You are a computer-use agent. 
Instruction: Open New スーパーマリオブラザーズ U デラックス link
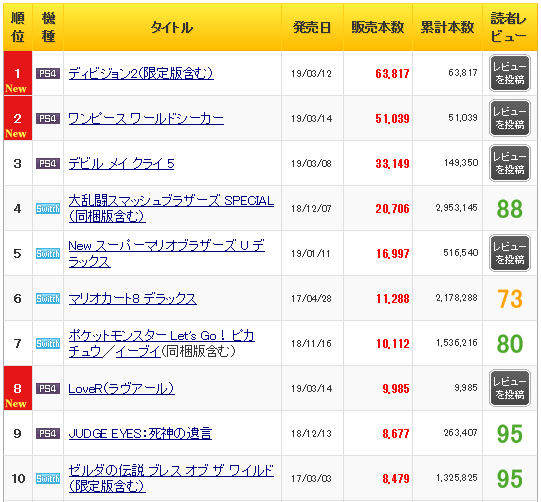click(x=166, y=254)
